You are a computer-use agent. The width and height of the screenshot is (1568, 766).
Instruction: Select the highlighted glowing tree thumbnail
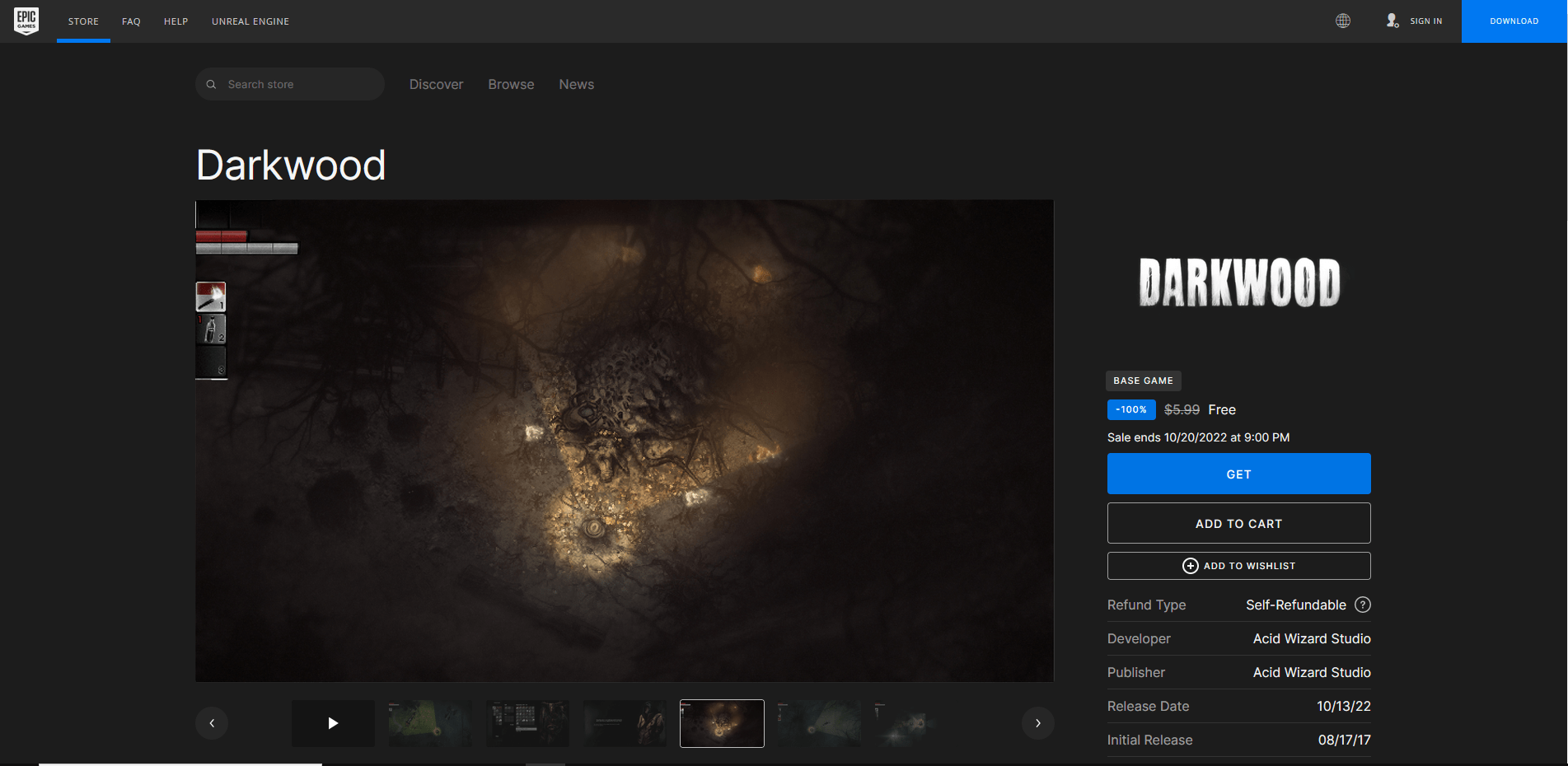point(722,723)
